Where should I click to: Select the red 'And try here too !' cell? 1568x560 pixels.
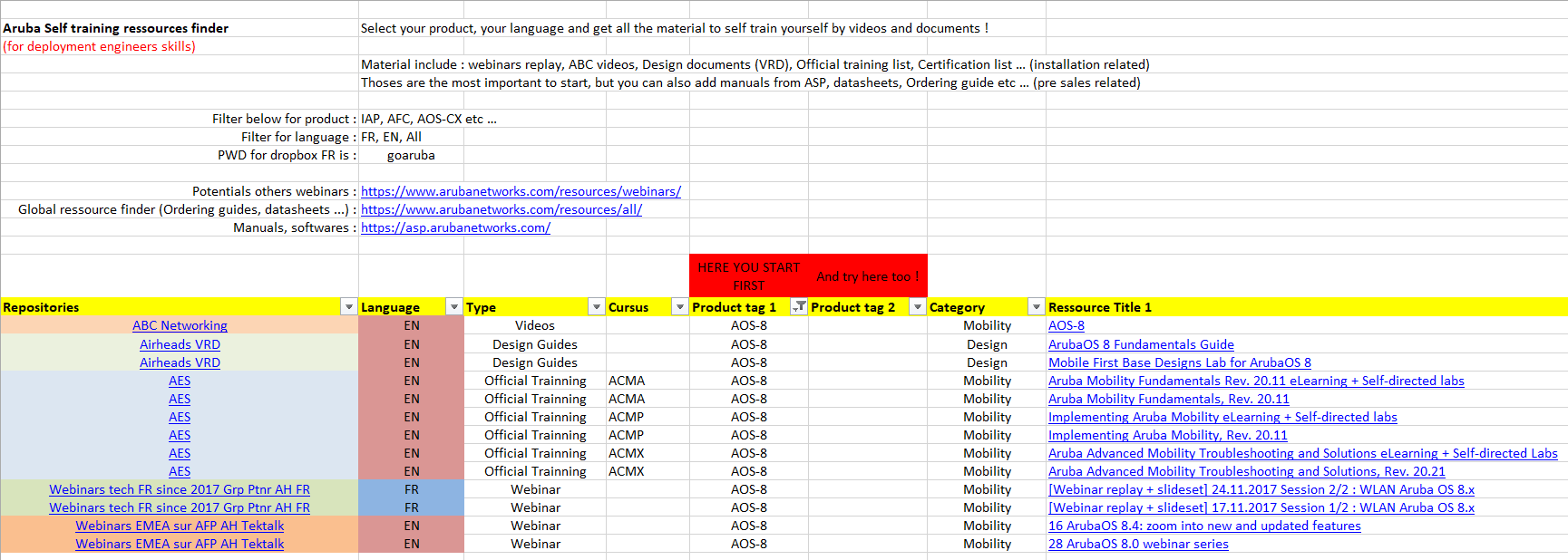(x=867, y=275)
